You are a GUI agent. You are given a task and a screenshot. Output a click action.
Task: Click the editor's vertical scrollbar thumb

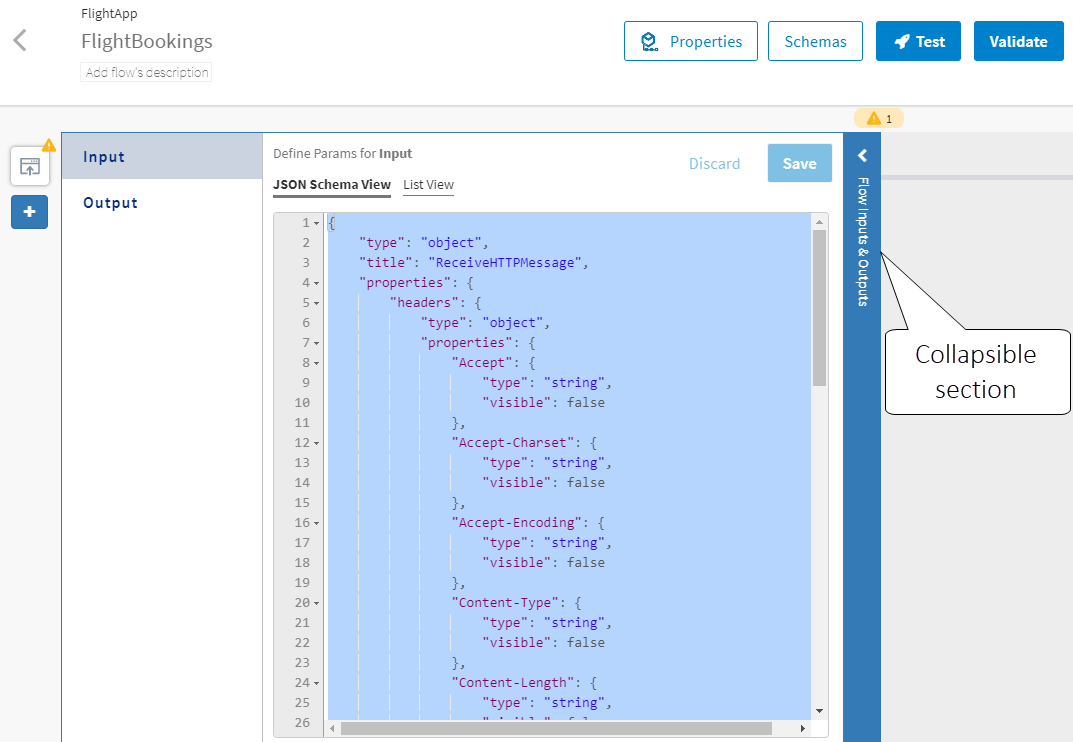[x=819, y=308]
